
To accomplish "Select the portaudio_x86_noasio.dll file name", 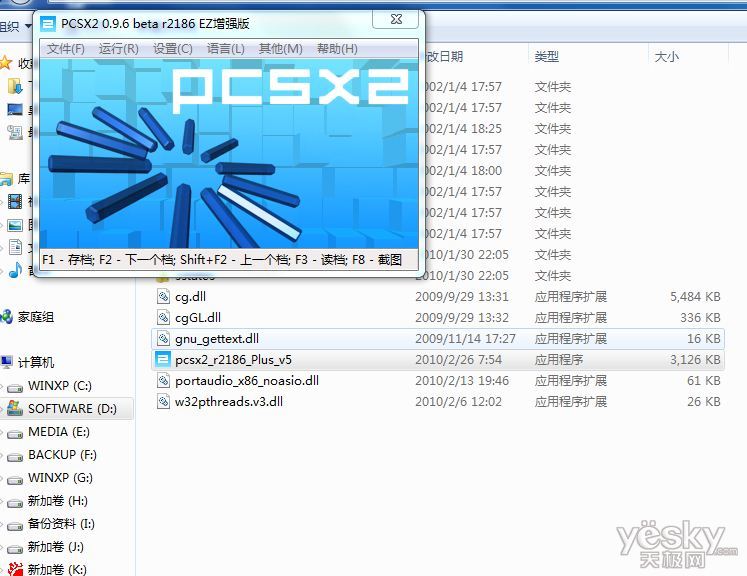I will click(x=247, y=381).
